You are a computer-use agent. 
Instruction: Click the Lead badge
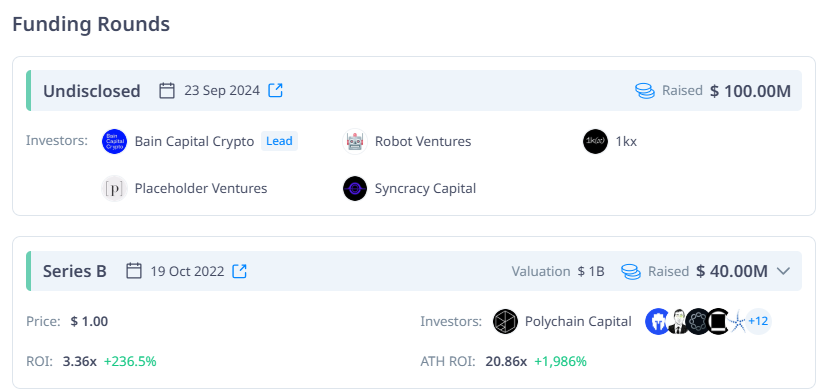[x=279, y=142]
